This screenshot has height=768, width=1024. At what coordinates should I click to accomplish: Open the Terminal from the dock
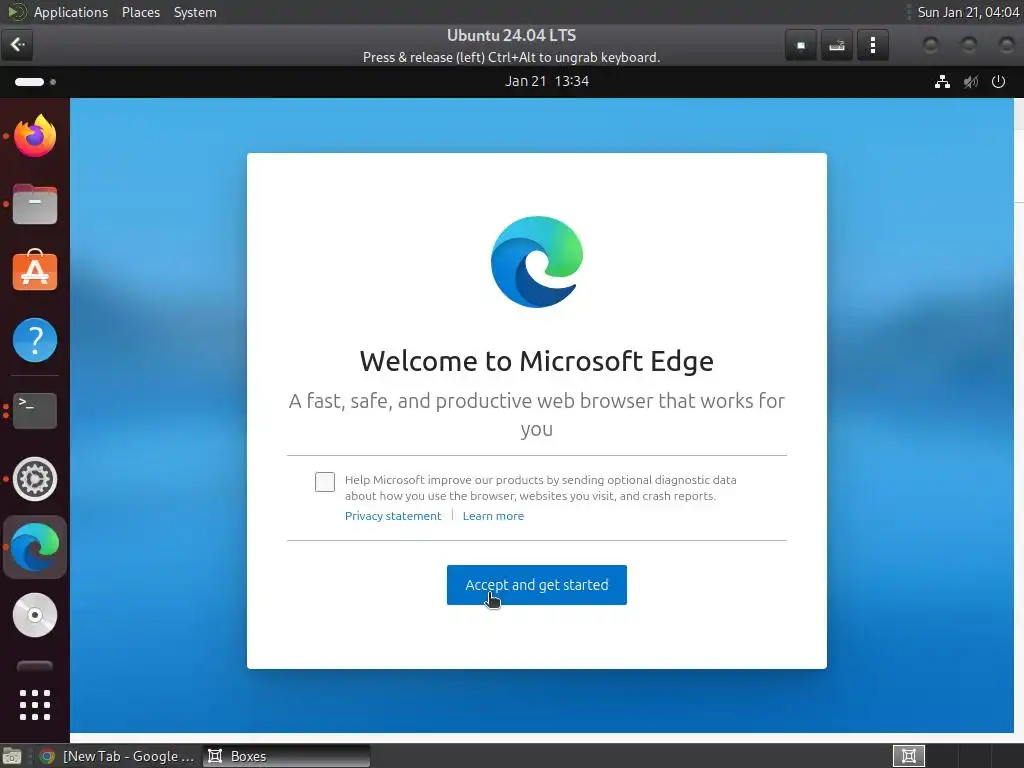tap(35, 410)
